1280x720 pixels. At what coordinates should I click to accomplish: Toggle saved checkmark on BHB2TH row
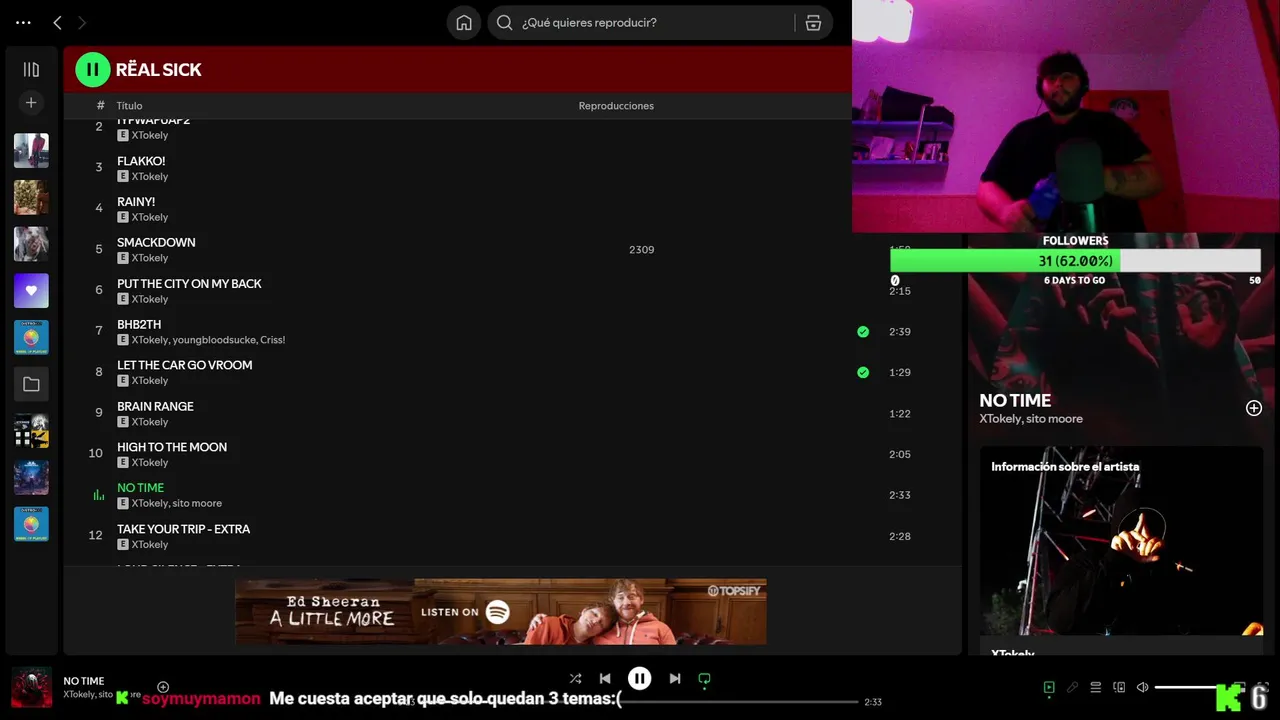(863, 331)
